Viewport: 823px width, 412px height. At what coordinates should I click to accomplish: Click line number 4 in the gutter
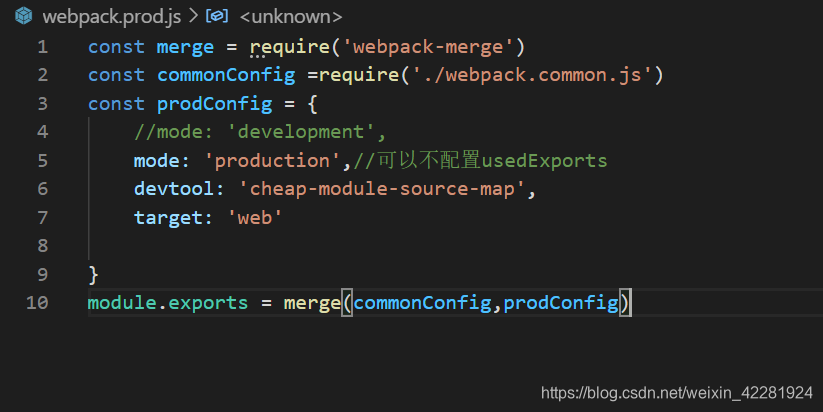tap(43, 132)
